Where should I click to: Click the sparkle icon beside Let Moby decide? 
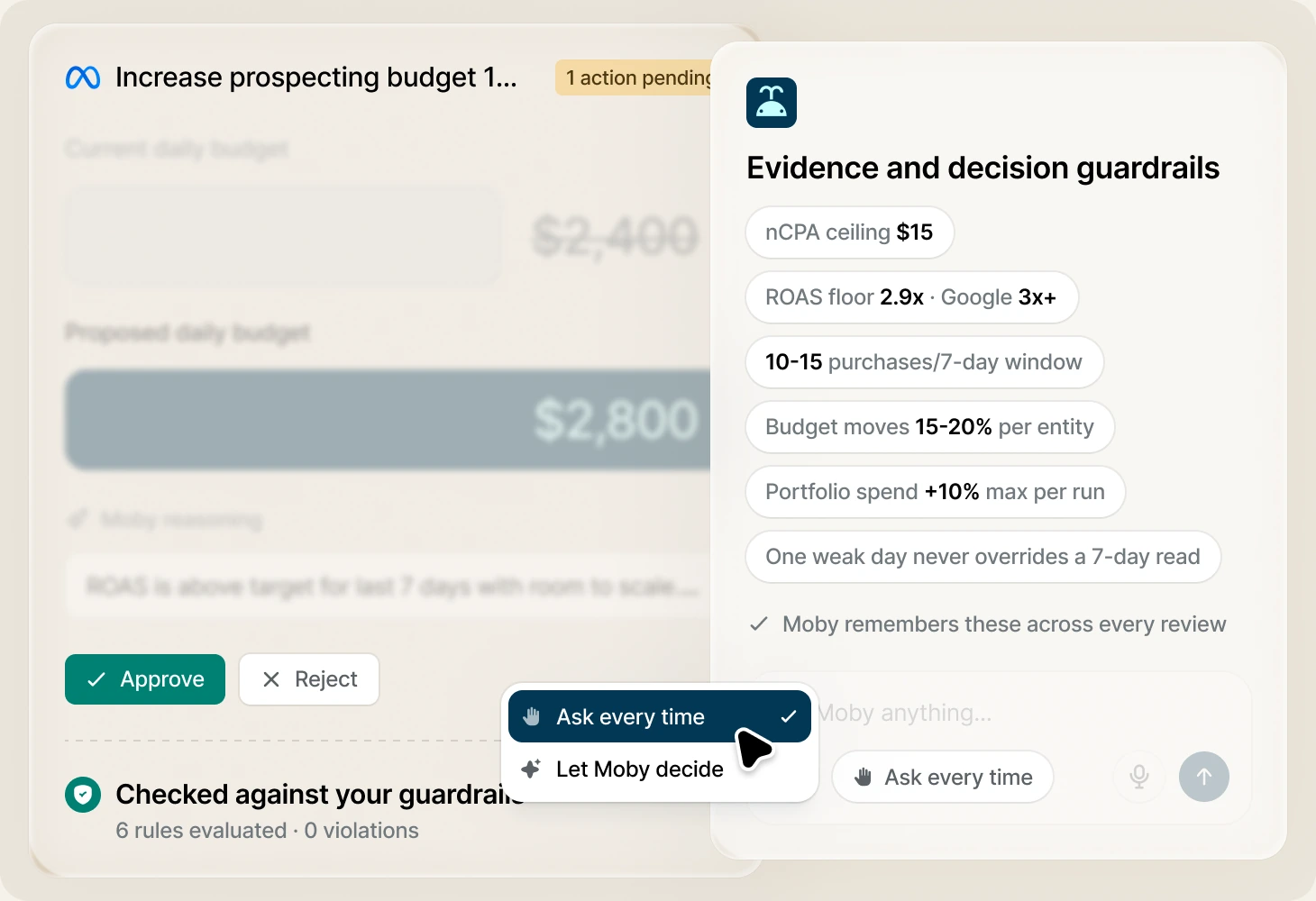531,769
